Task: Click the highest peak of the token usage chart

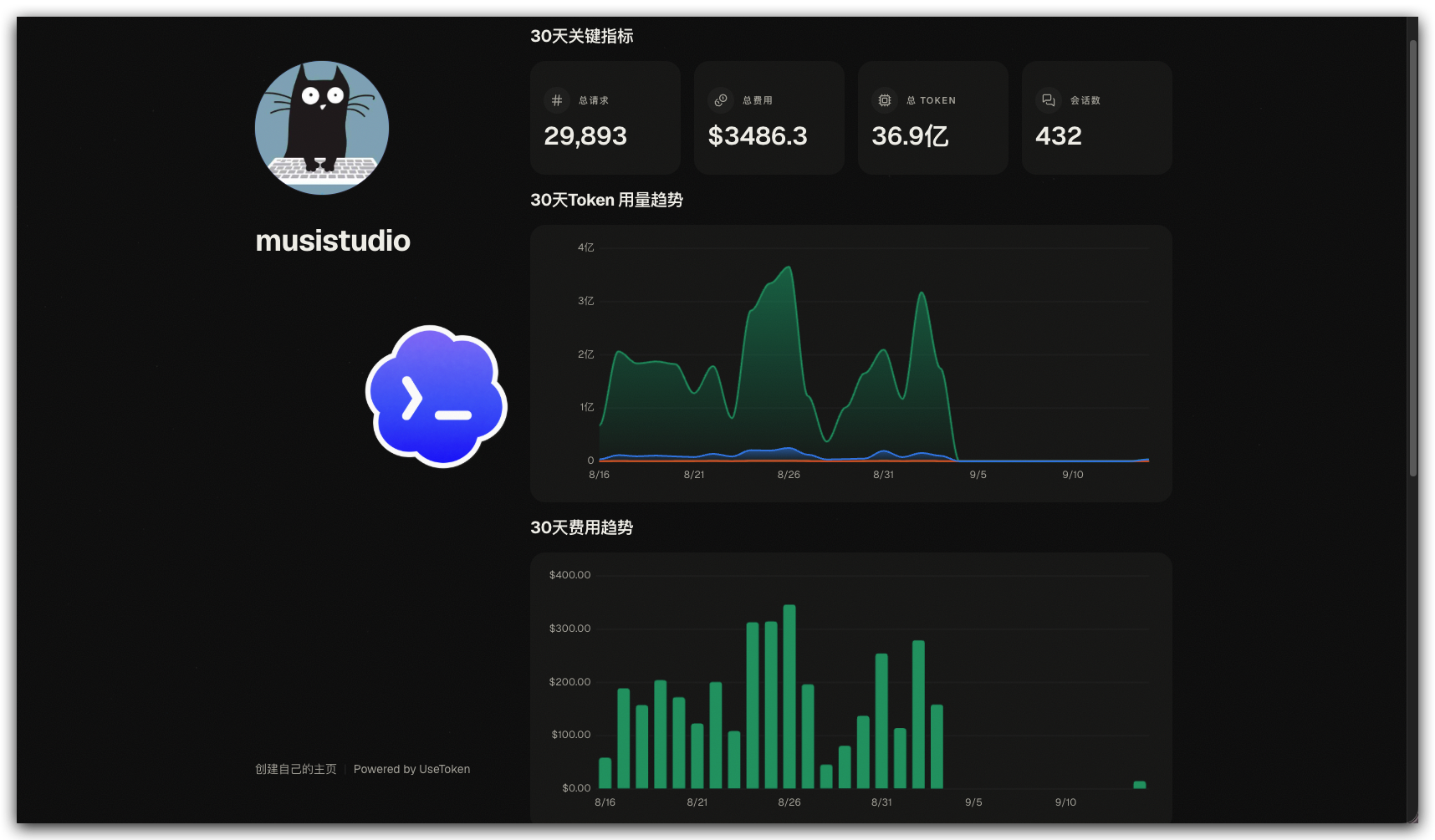Action: pos(789,267)
